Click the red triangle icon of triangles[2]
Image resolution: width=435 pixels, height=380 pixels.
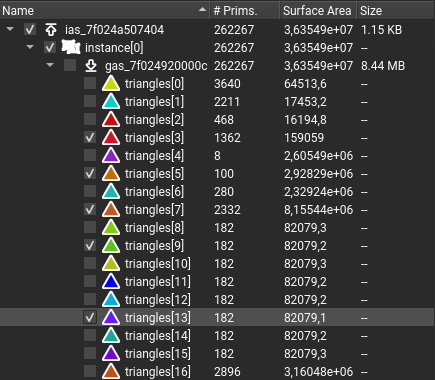tap(111, 119)
